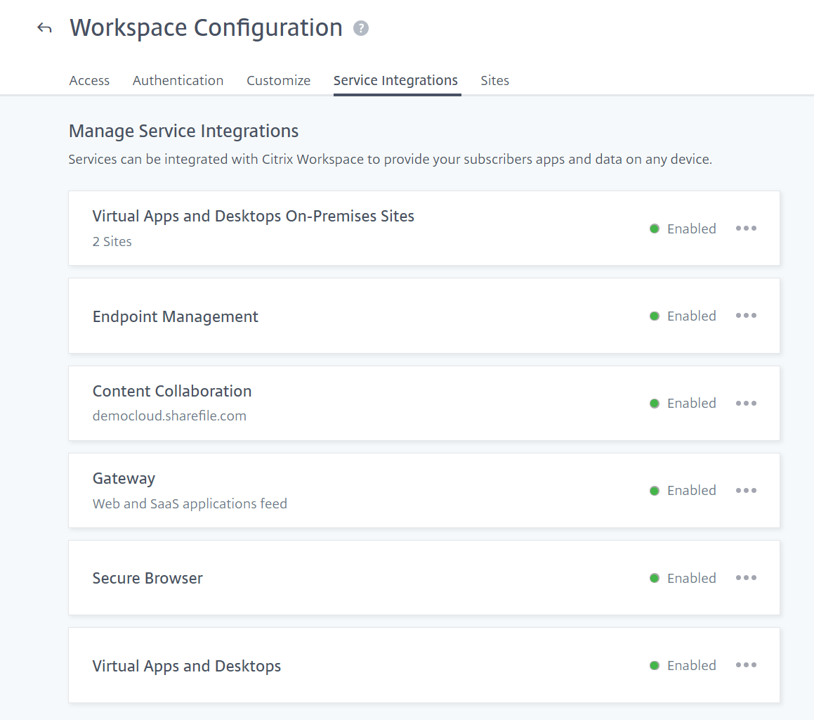This screenshot has height=720, width=814.
Task: Open Endpoint Management ellipsis menu
Action: [746, 316]
